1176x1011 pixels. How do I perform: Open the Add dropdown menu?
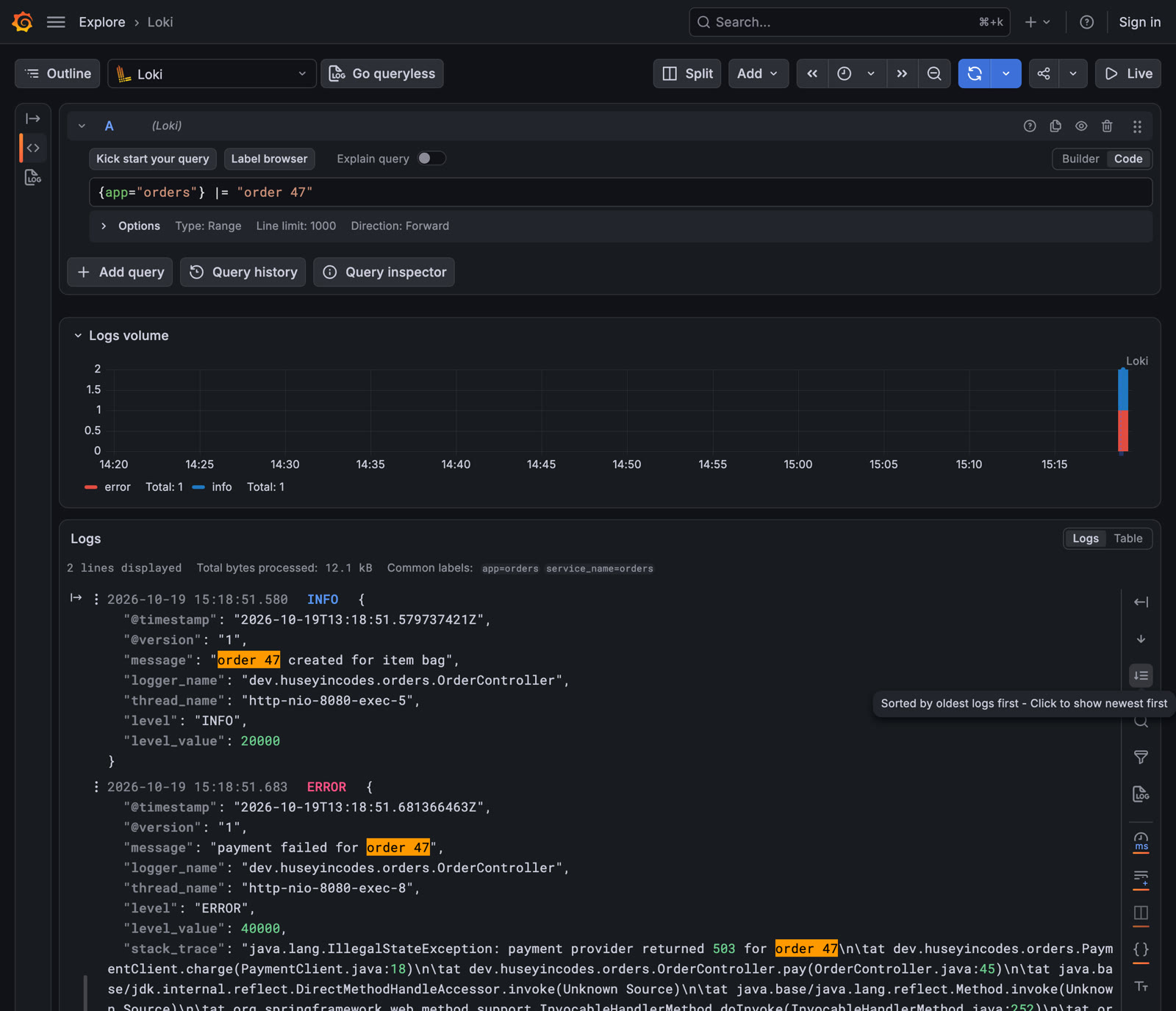pyautogui.click(x=758, y=73)
